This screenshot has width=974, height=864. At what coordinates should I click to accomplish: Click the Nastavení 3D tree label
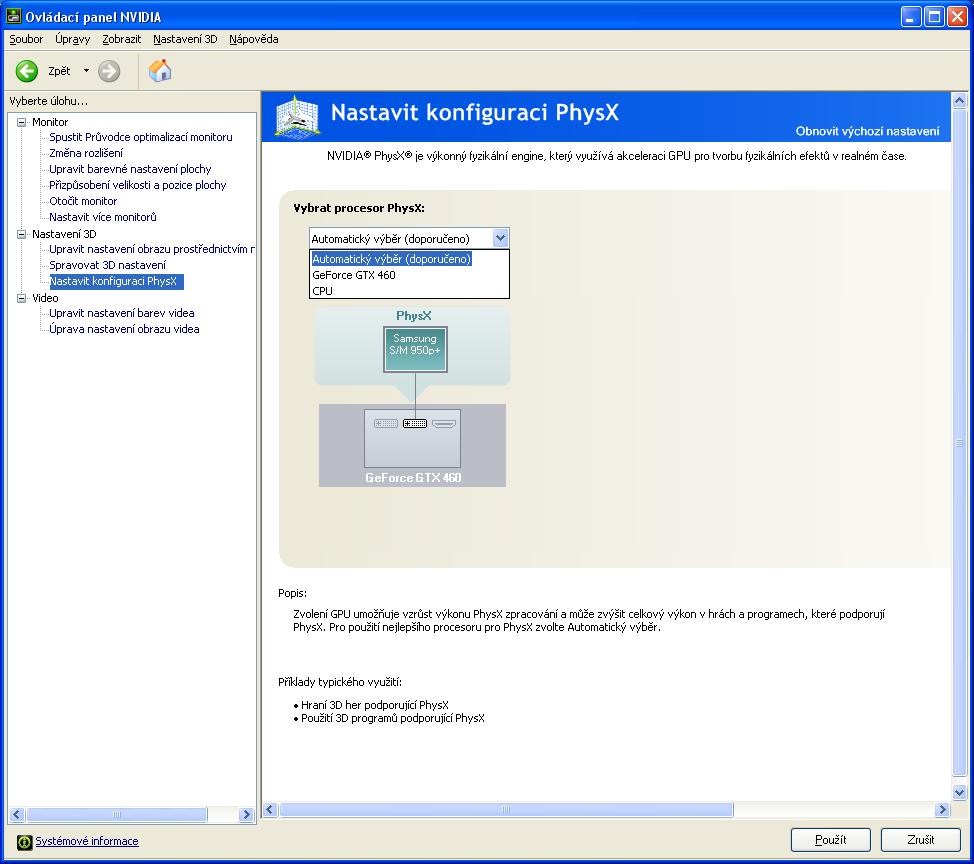(64, 234)
